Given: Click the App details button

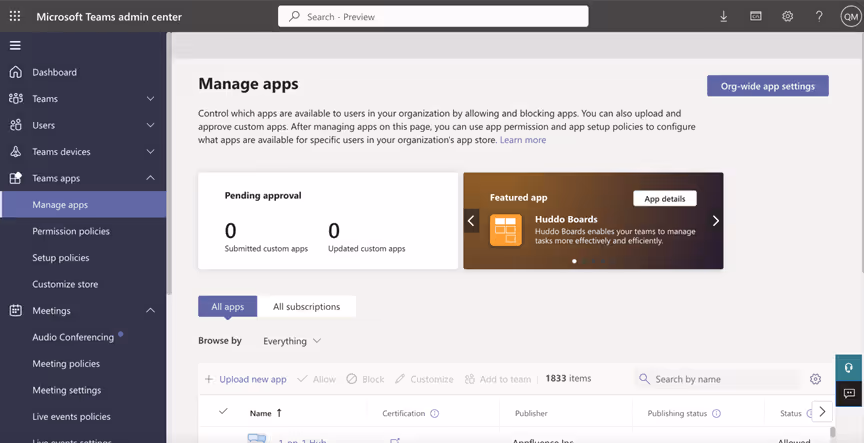Looking at the screenshot, I should point(665,198).
